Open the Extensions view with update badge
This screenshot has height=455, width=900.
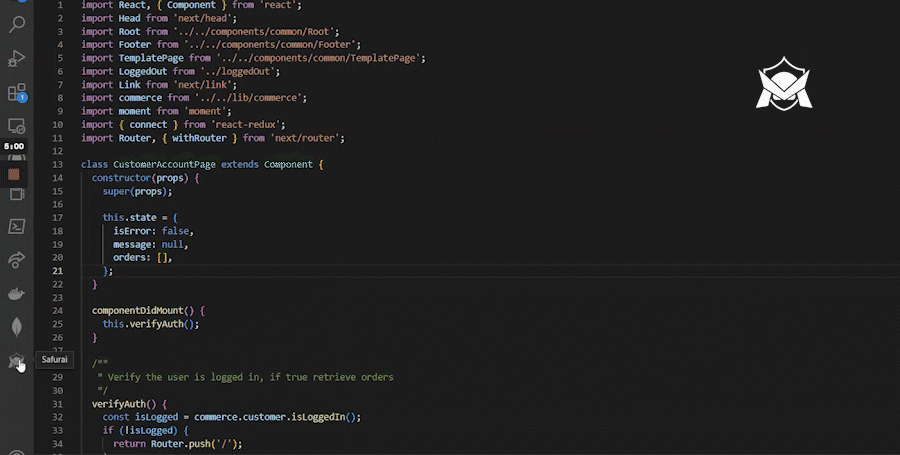pos(17,93)
